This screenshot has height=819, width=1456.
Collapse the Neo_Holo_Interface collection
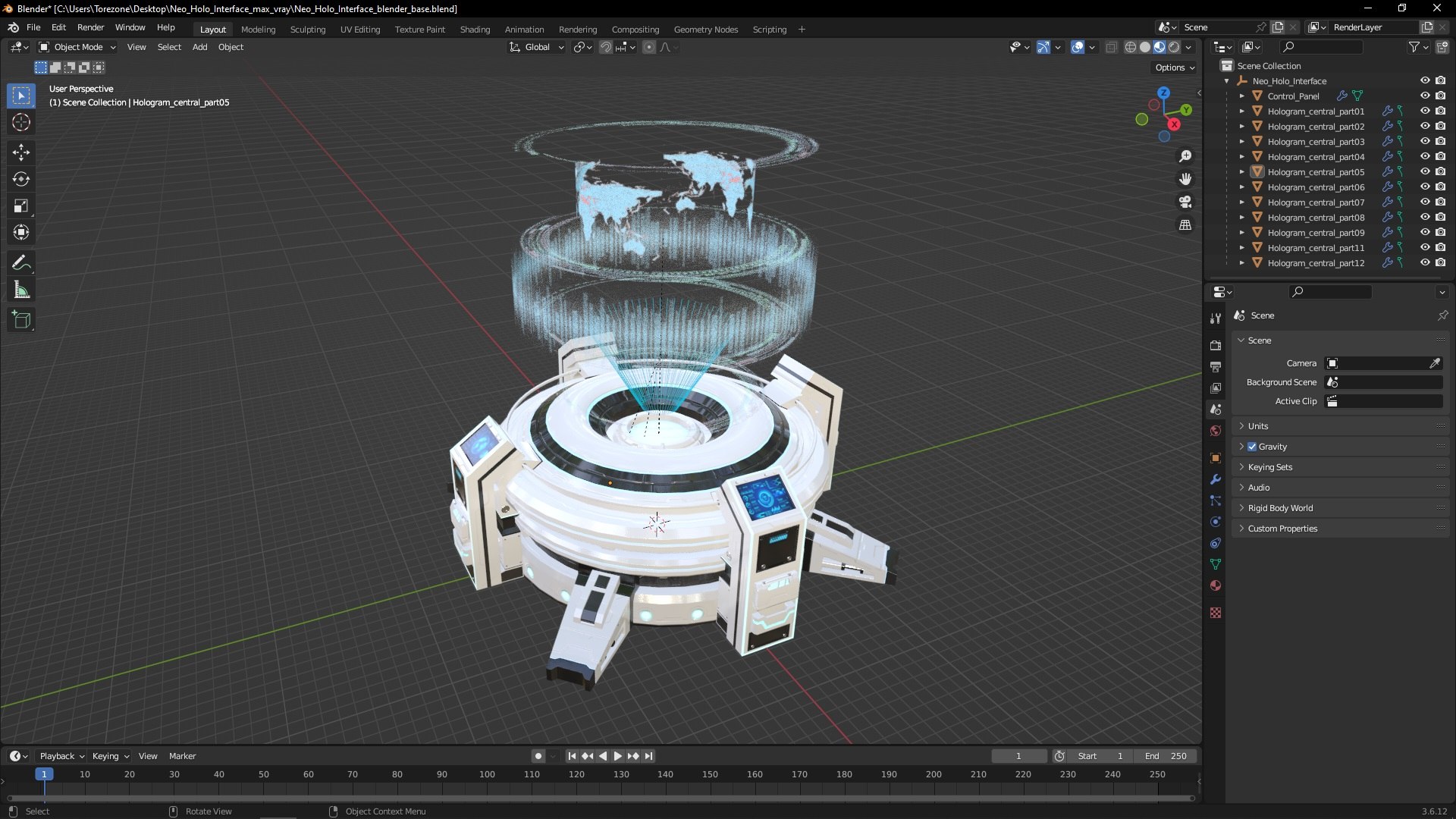pos(1227,81)
